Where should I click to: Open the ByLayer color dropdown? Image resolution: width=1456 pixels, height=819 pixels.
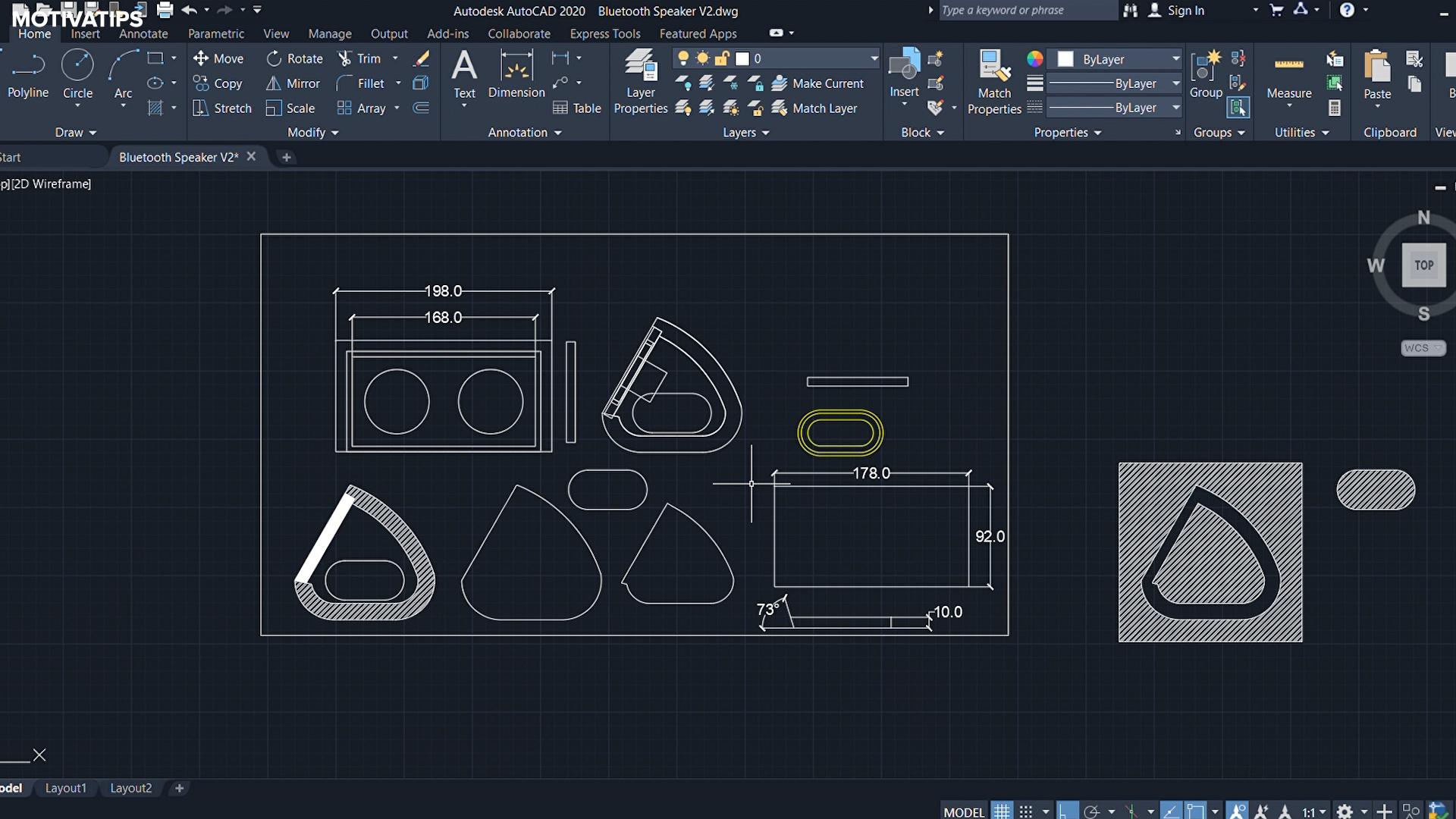click(x=1175, y=59)
